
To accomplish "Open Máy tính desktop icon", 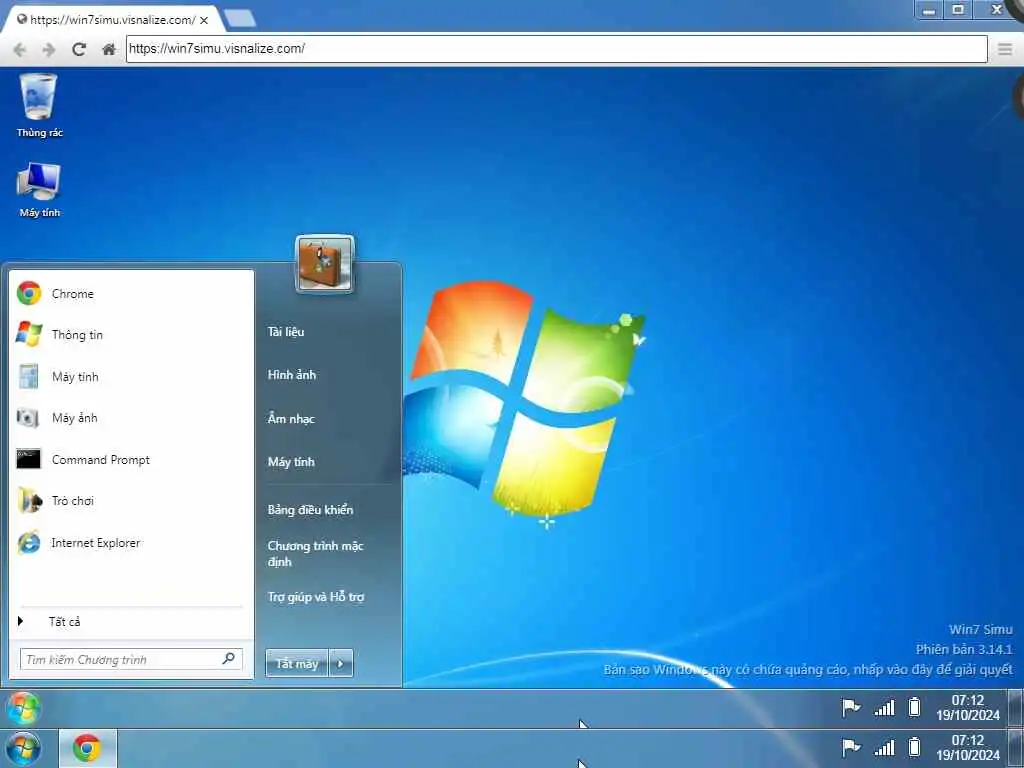I will [x=39, y=189].
